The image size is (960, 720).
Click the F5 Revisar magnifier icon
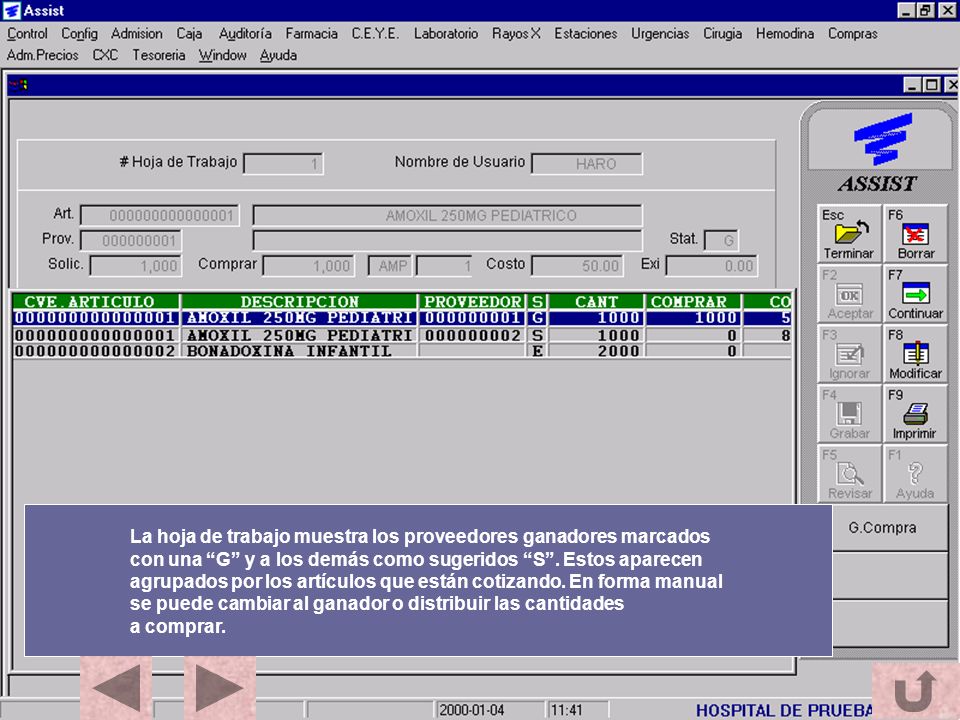(x=849, y=473)
